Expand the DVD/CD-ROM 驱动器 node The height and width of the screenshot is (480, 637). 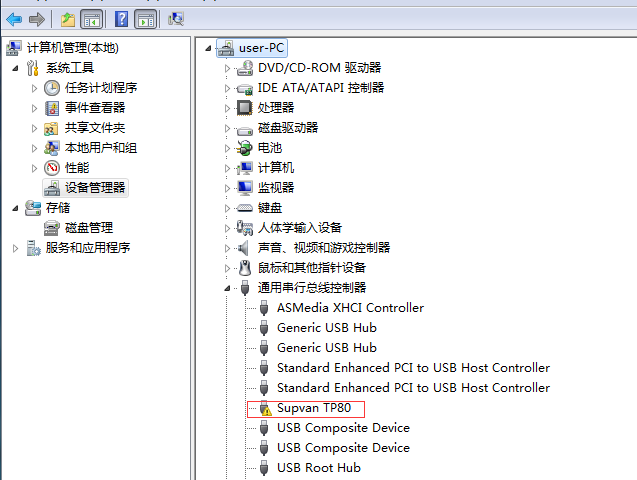click(227, 68)
